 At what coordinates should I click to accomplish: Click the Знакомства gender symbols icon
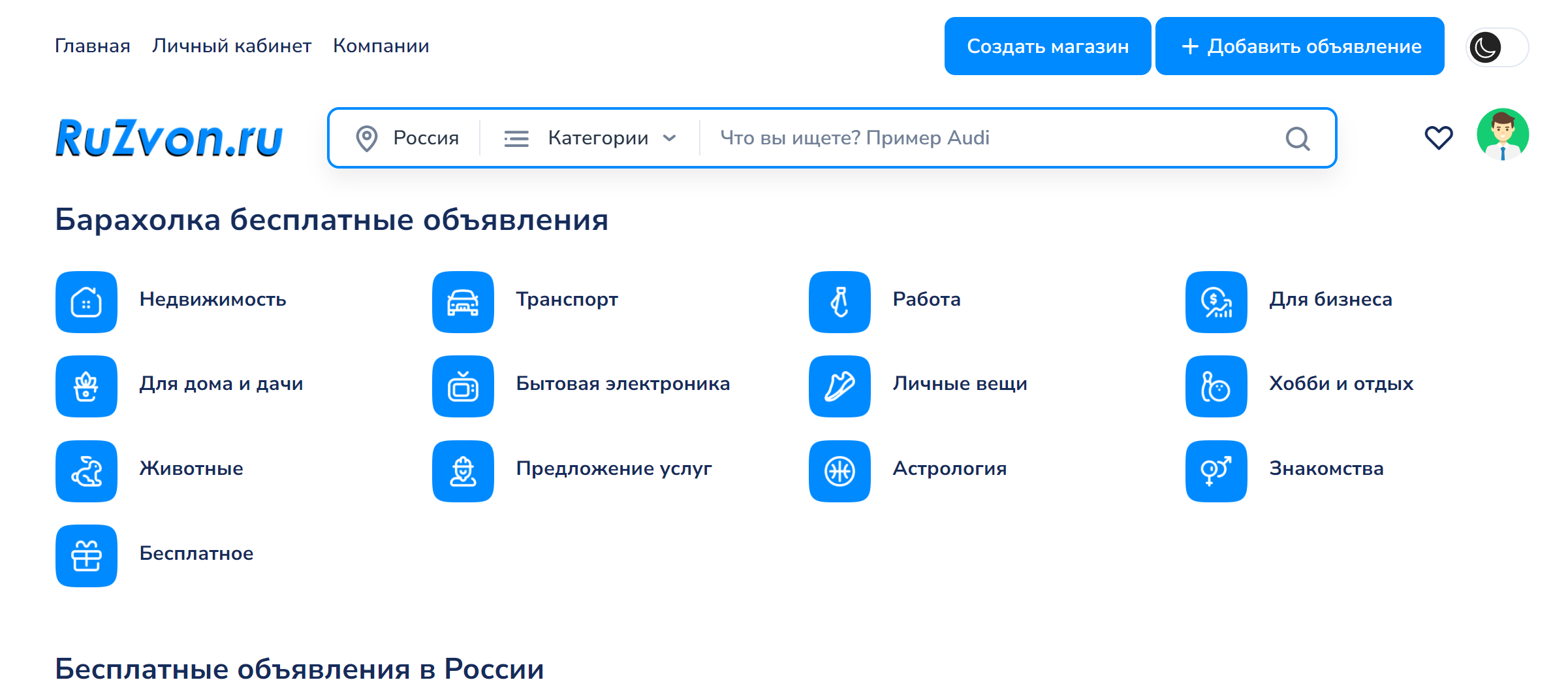click(1216, 471)
